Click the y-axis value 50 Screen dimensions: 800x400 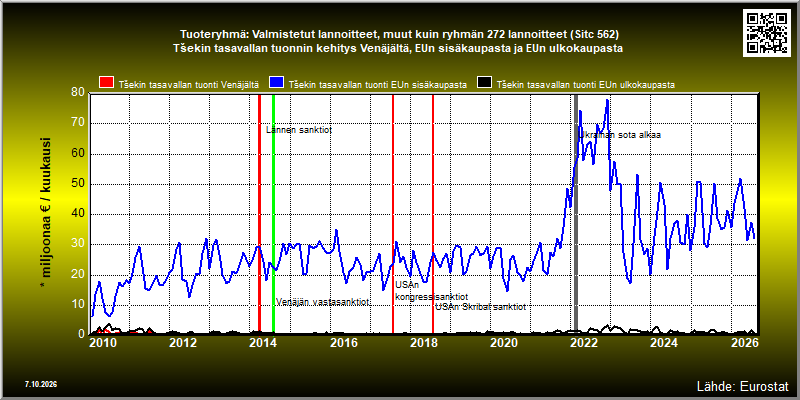tap(78, 184)
